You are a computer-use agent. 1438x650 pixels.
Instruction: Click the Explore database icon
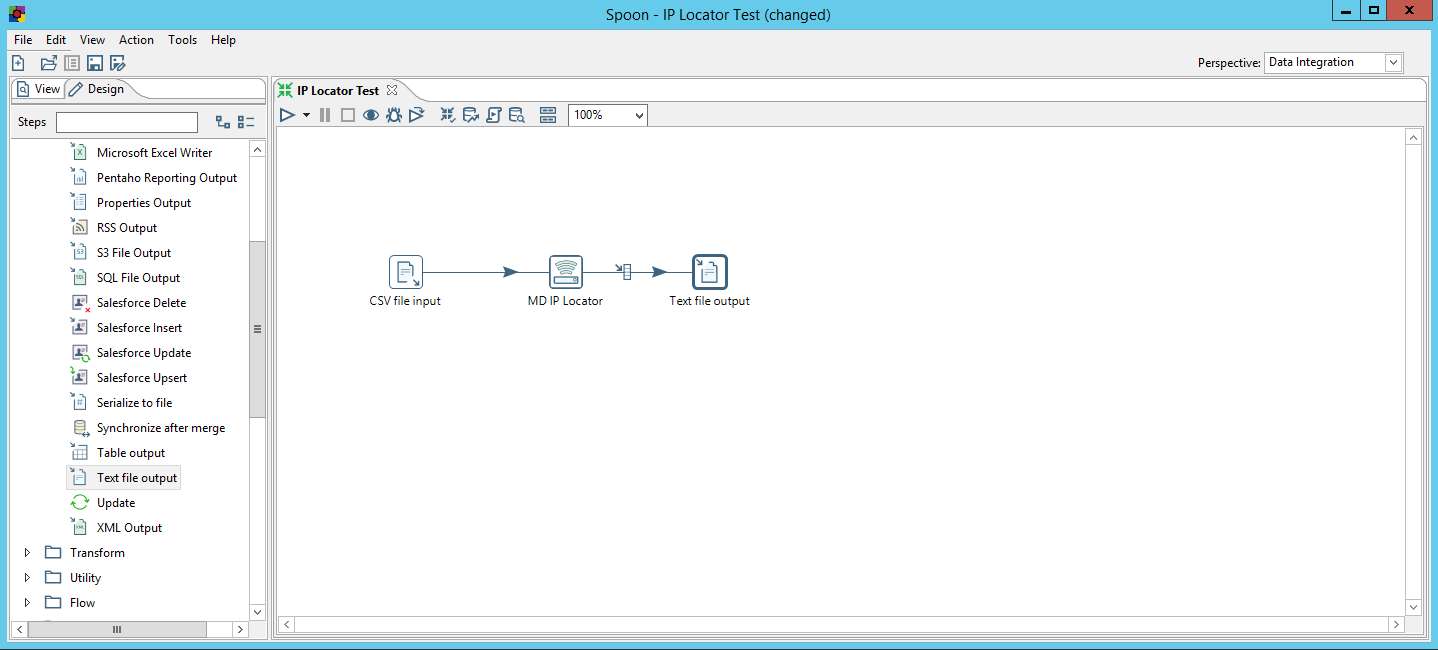tap(516, 115)
